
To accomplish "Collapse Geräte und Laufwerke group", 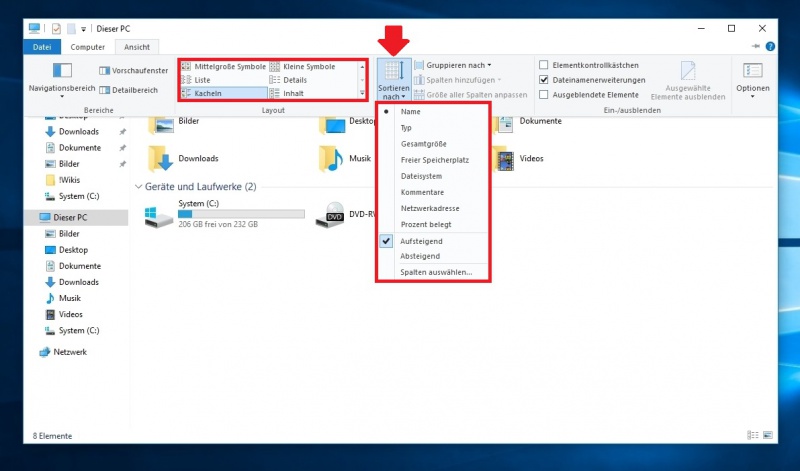I will [x=138, y=187].
